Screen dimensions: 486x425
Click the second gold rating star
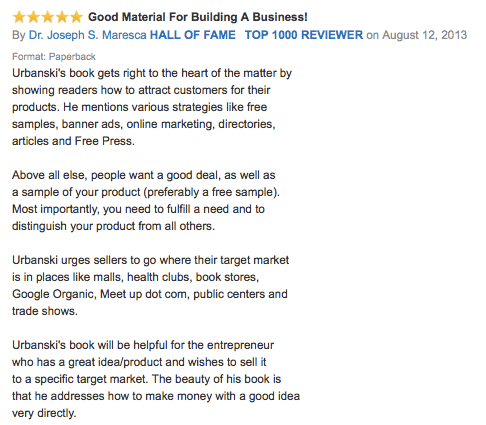tap(33, 17)
